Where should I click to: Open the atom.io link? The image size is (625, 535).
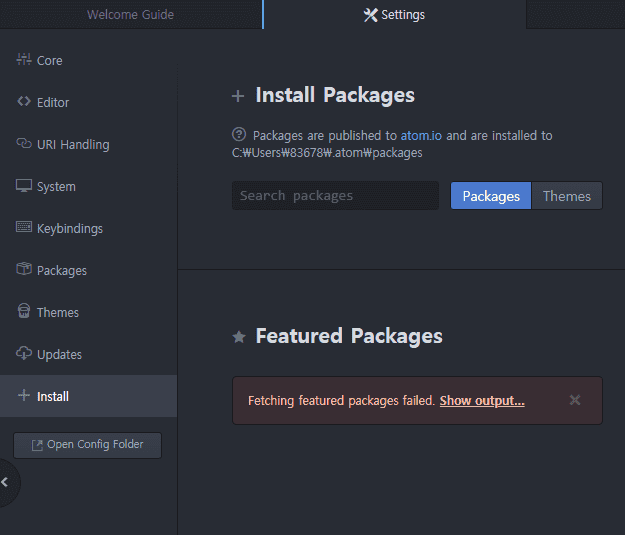(x=422, y=135)
